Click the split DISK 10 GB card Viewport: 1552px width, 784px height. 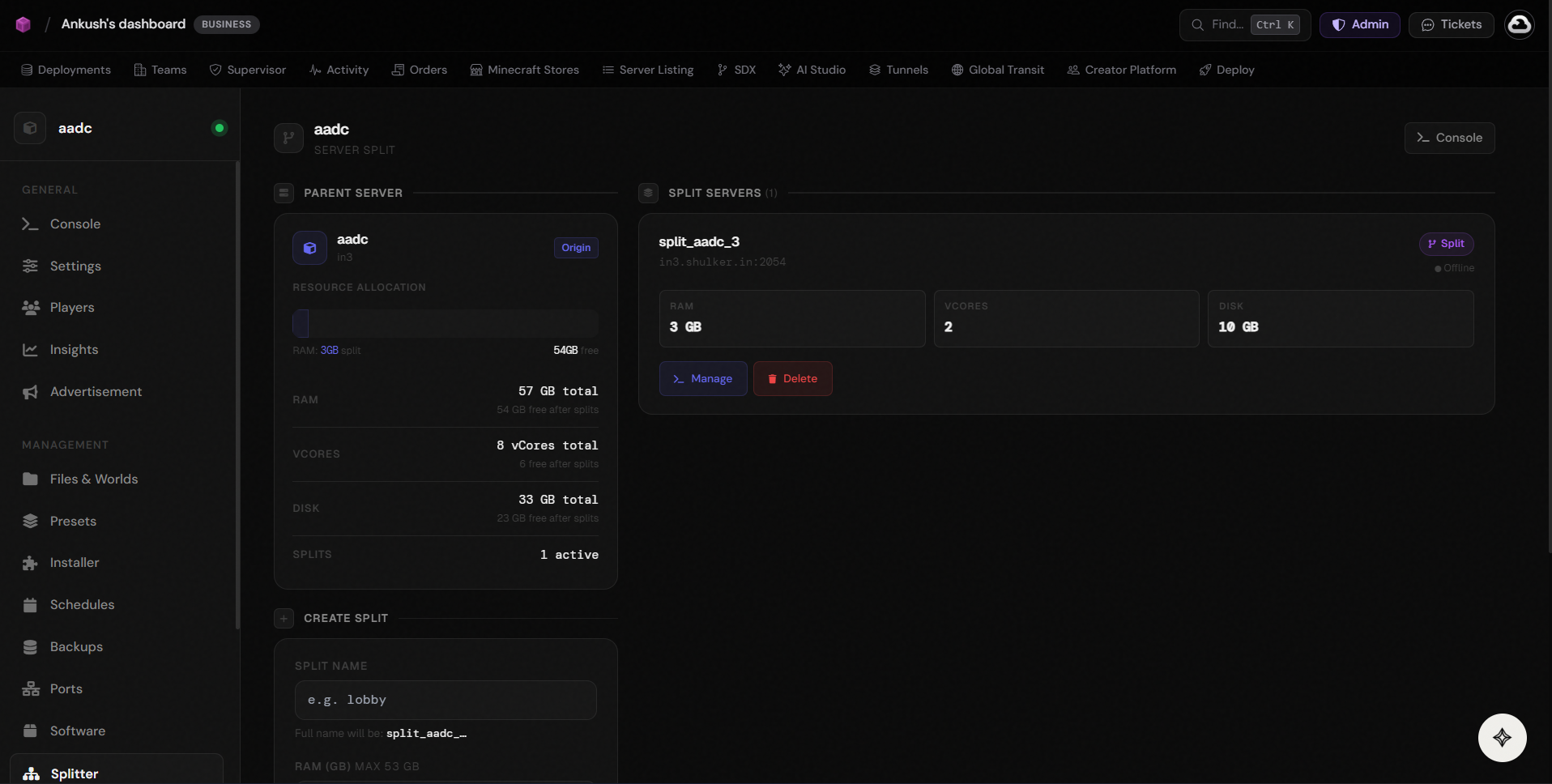click(x=1341, y=319)
